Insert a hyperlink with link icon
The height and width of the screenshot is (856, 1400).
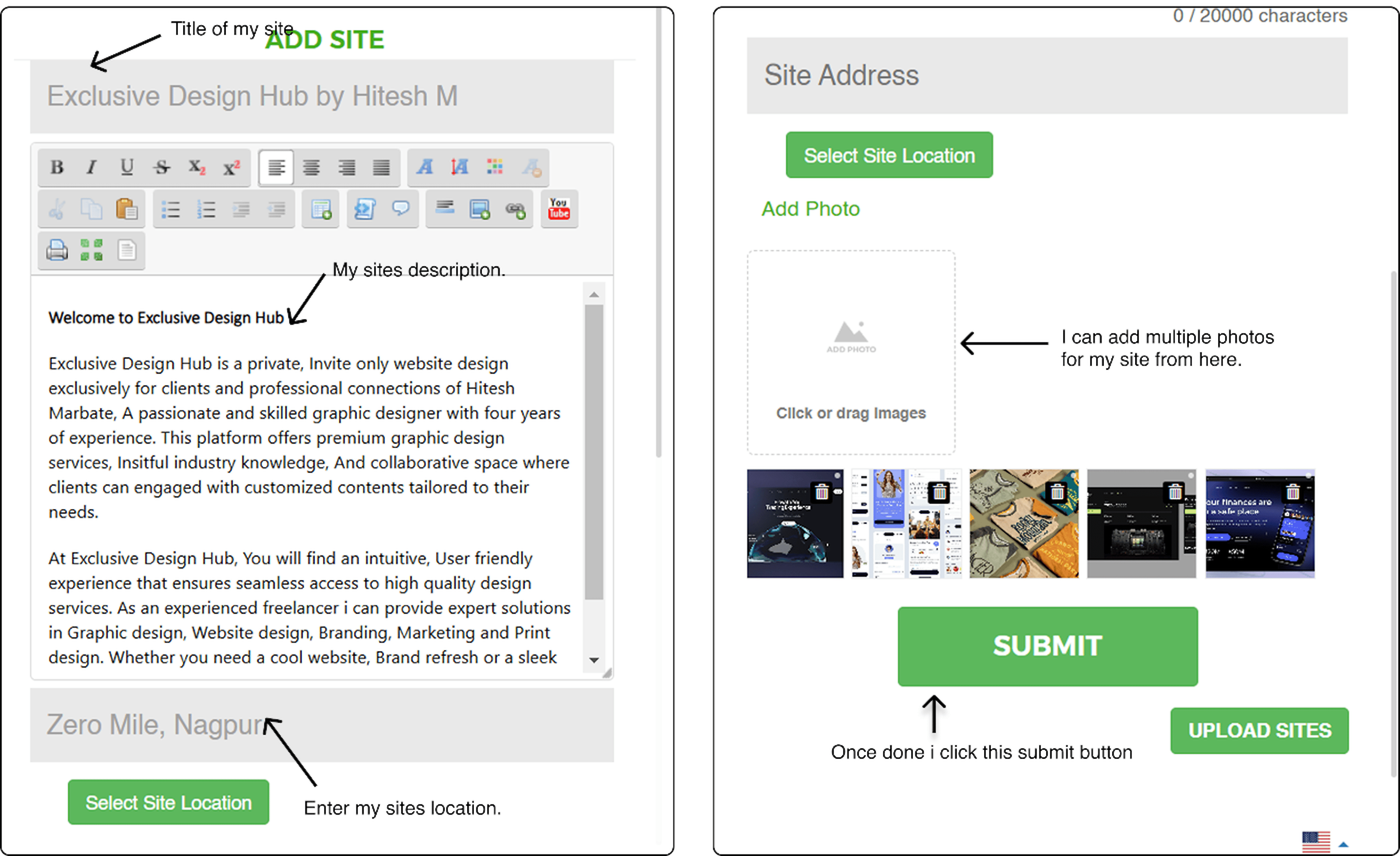point(516,210)
